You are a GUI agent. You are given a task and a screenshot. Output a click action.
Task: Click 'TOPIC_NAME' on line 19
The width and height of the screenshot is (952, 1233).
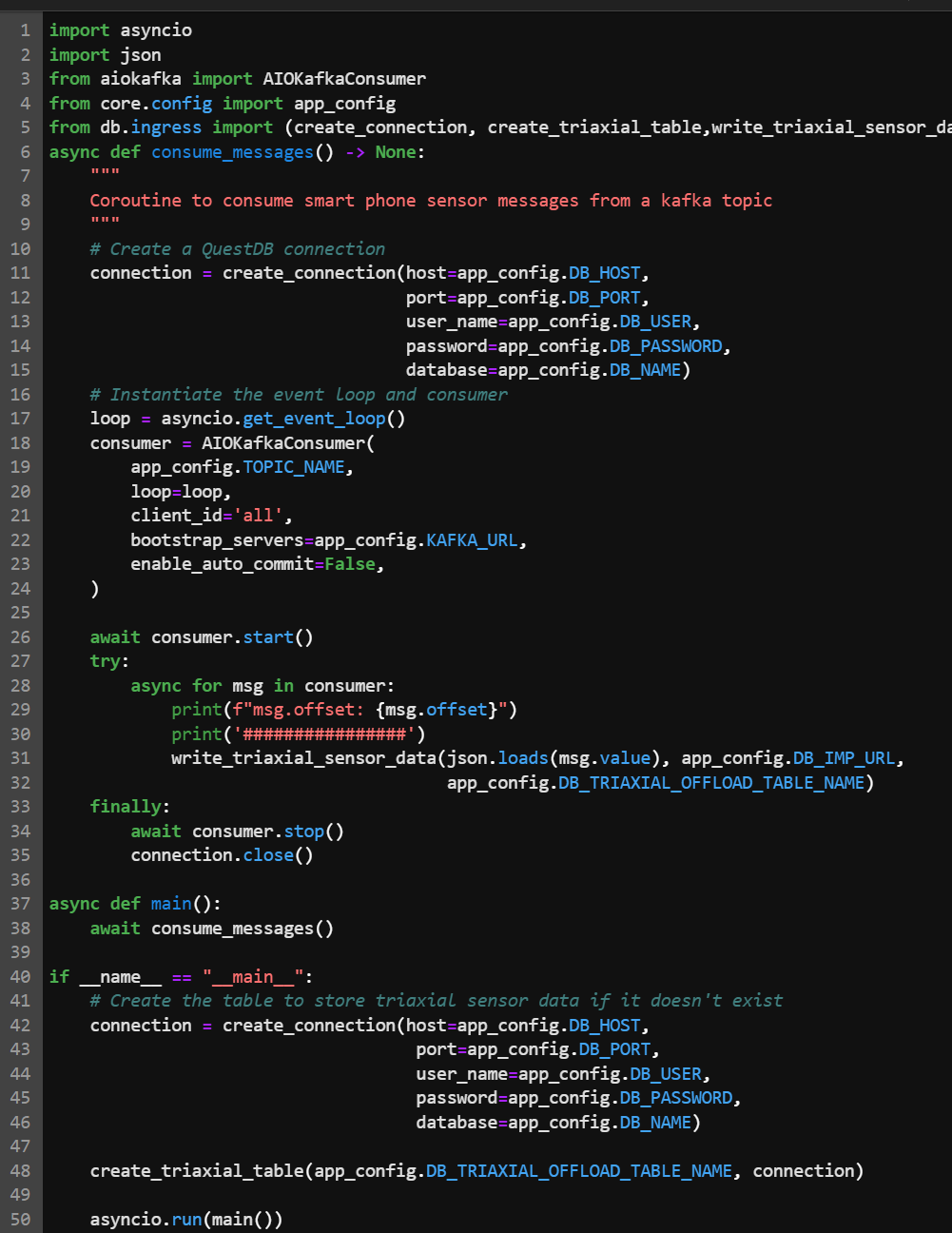tap(294, 467)
